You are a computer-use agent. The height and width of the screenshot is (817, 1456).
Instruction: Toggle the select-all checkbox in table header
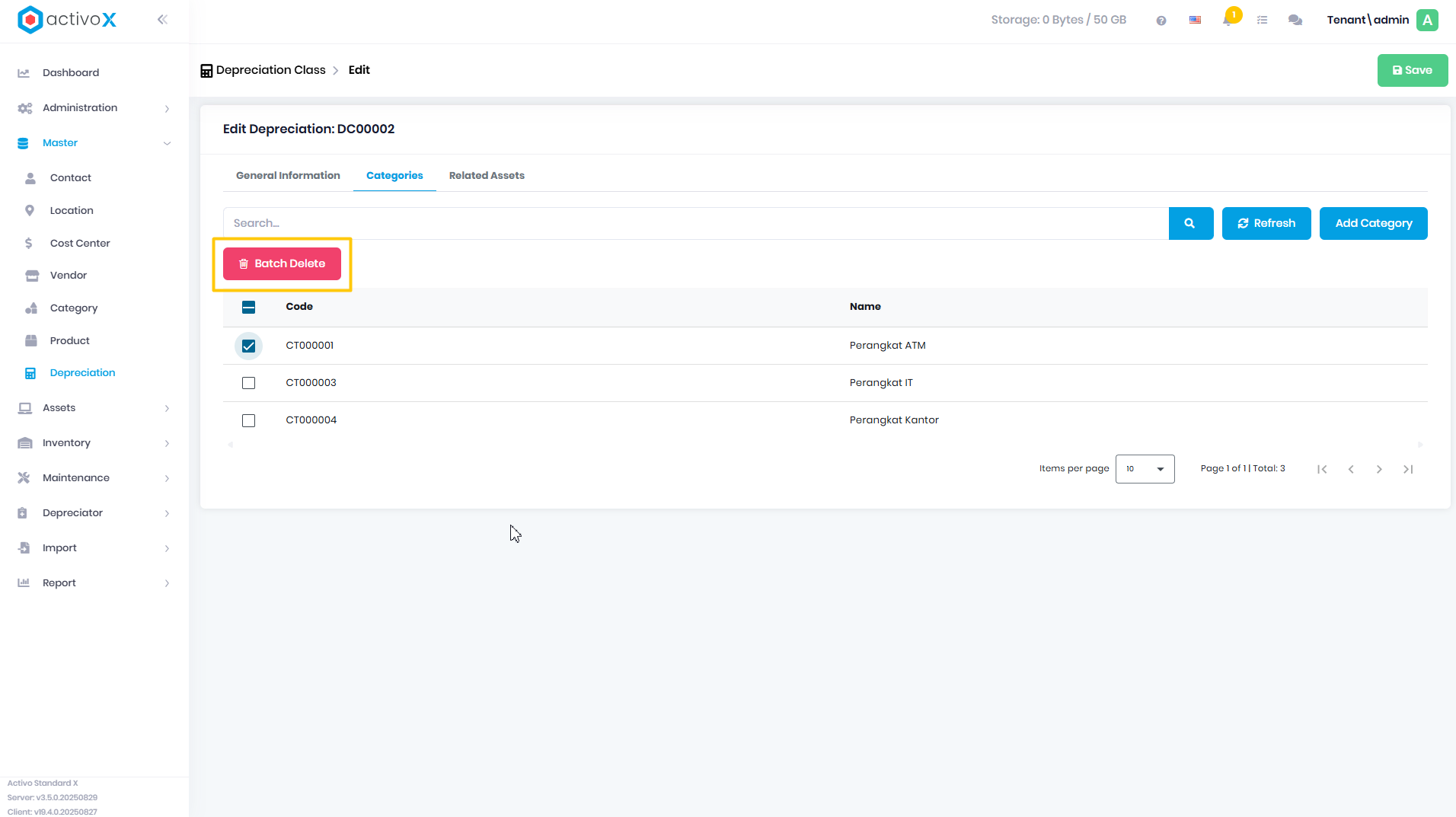click(248, 308)
